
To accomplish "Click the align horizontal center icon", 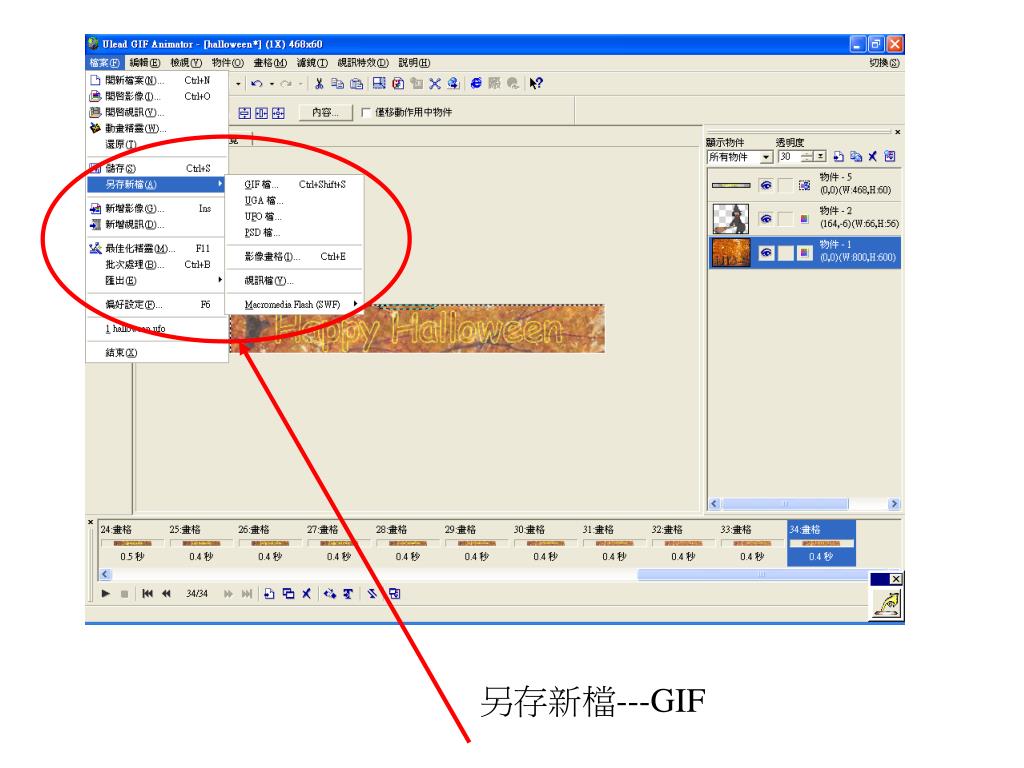I will [261, 113].
